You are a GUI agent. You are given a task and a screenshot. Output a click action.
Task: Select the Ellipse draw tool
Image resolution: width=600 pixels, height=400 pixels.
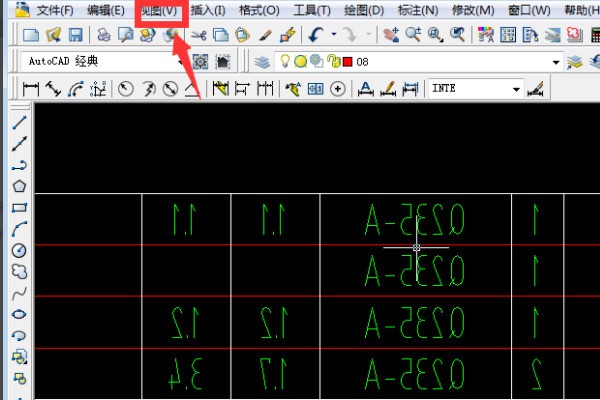click(x=18, y=314)
